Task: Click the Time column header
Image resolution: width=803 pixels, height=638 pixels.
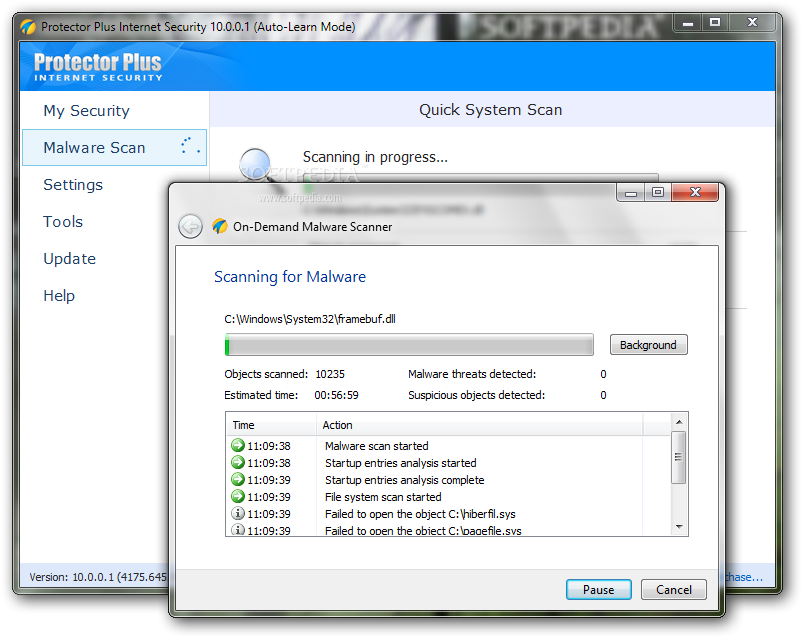Action: (x=271, y=425)
